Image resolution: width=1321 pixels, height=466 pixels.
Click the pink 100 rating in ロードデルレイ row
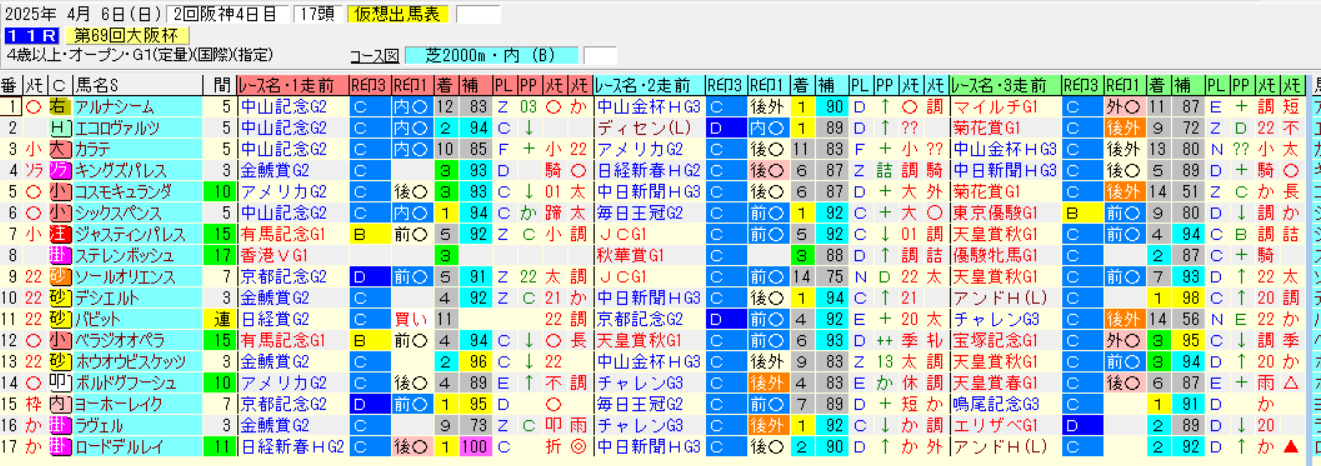[474, 446]
